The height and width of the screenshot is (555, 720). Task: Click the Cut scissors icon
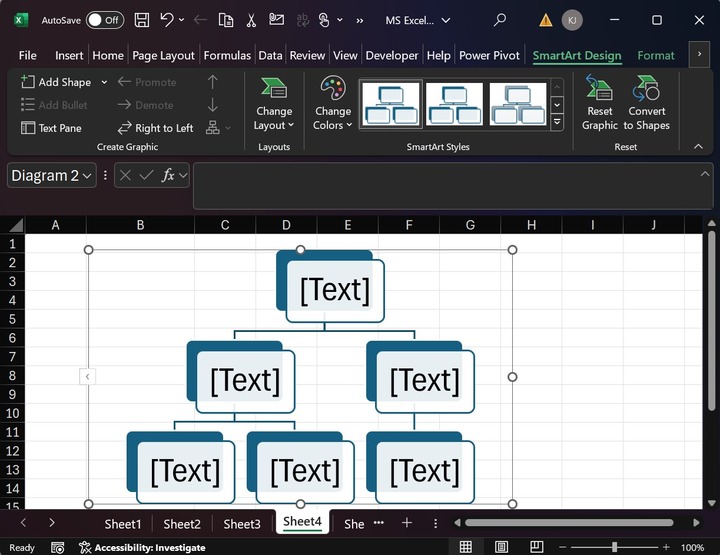pos(251,19)
